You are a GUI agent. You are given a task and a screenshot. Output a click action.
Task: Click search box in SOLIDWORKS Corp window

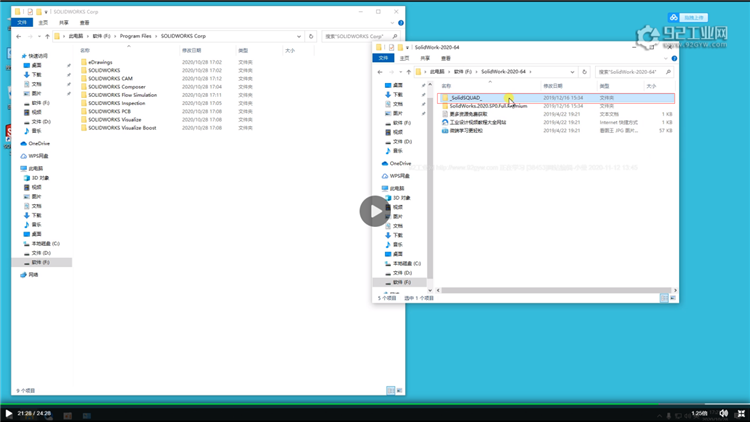click(x=361, y=36)
